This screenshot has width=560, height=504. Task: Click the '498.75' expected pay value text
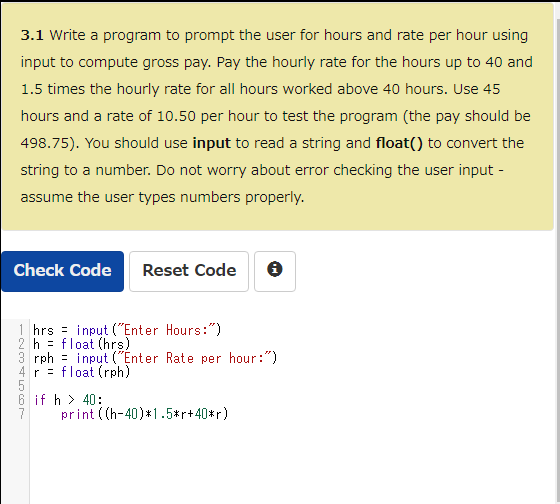point(45,143)
